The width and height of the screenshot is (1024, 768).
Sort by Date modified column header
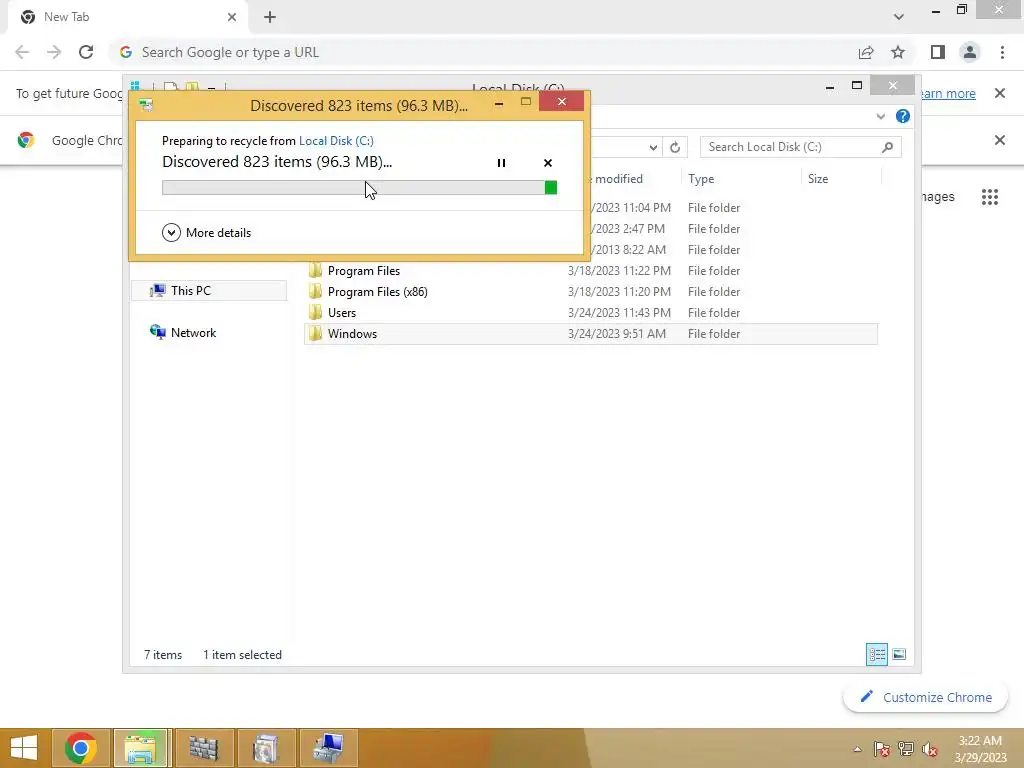tap(617, 179)
